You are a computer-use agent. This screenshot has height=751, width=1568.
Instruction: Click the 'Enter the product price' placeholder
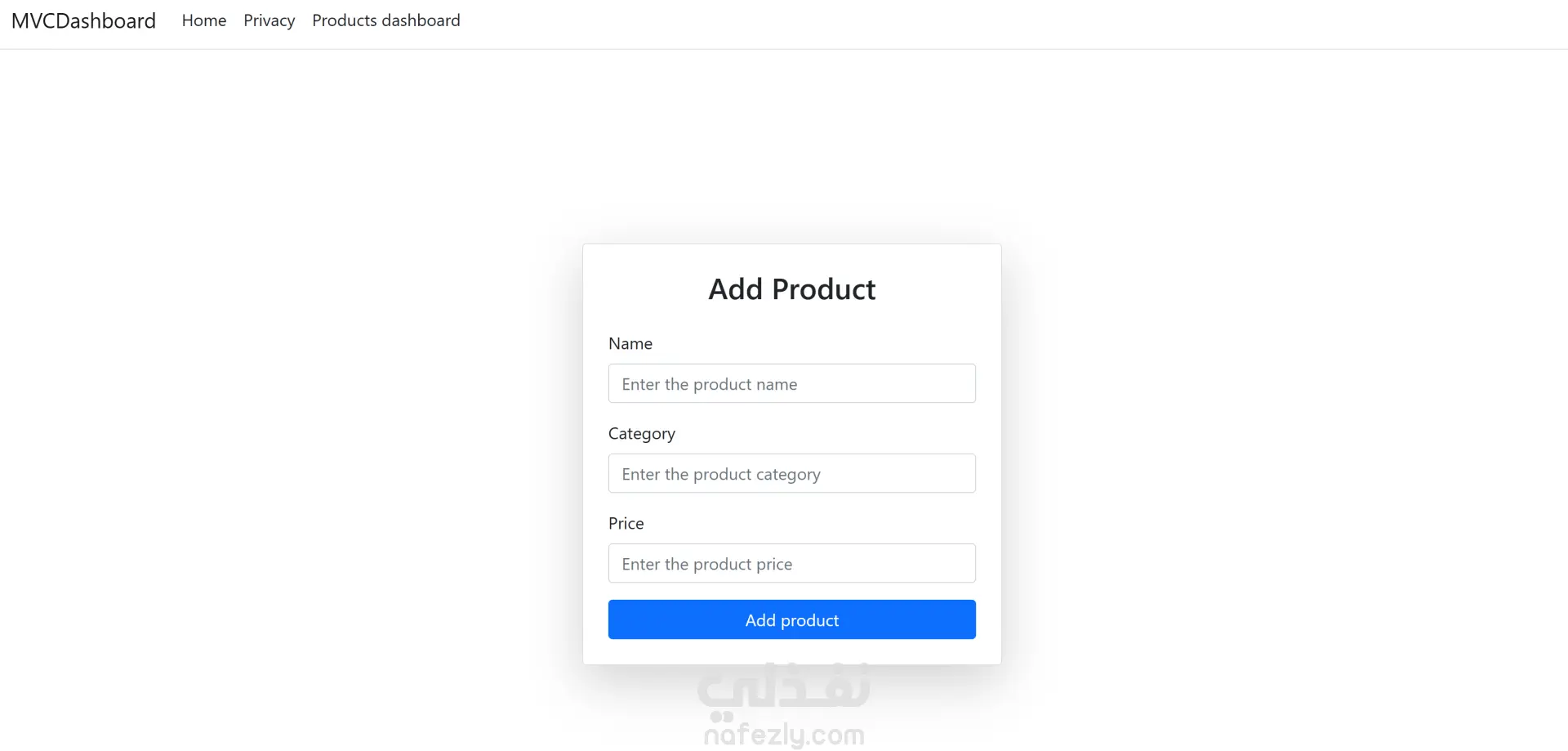706,564
